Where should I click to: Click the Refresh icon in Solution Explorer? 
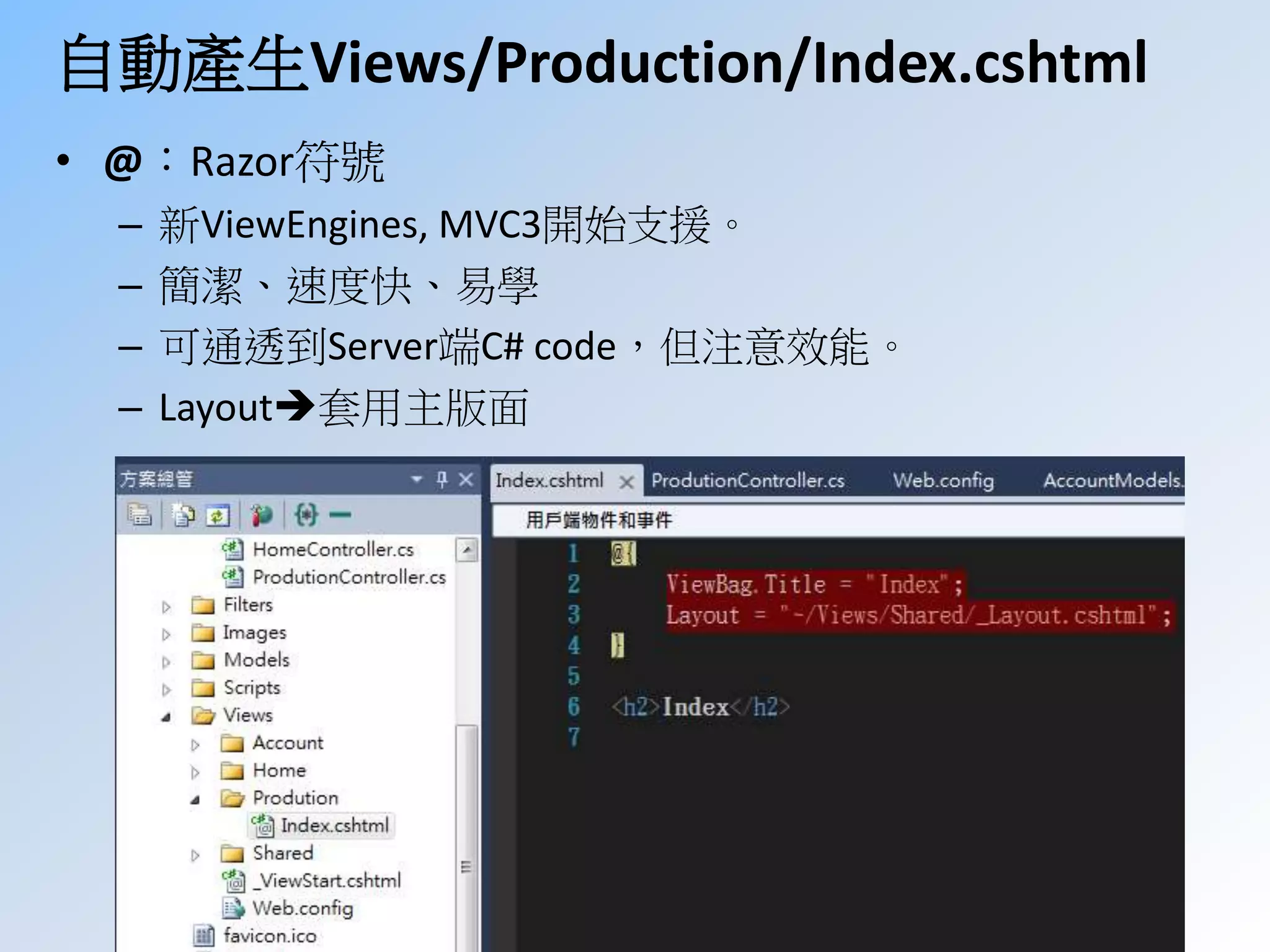pyautogui.click(x=218, y=515)
